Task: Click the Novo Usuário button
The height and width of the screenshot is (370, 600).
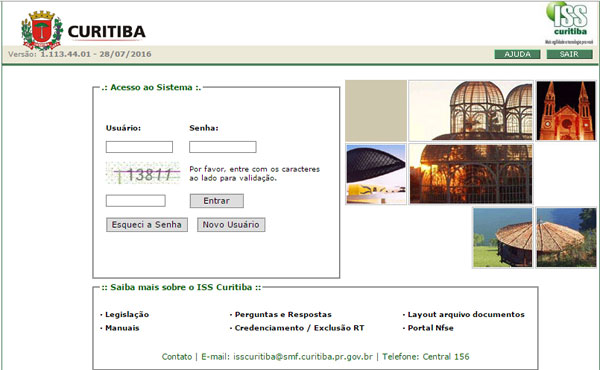Action: (231, 225)
